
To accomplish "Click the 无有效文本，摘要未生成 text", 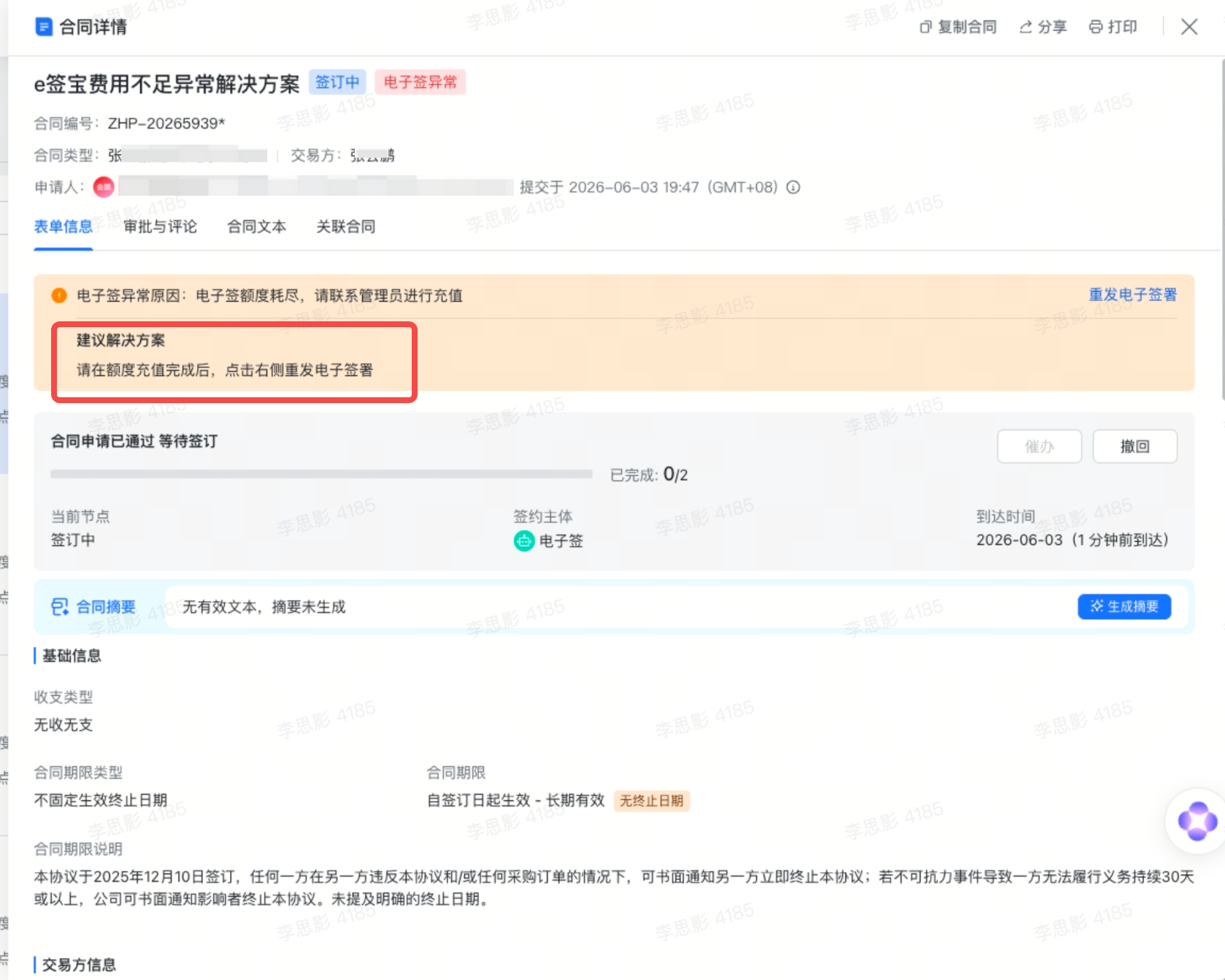I will [264, 607].
